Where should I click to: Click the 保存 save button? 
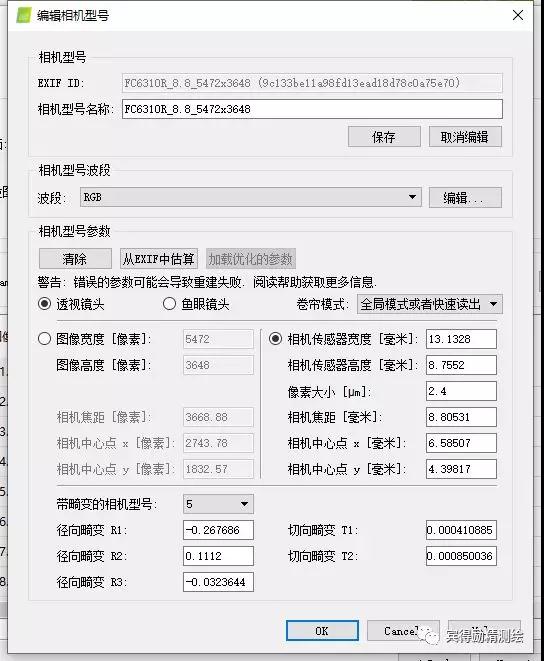click(x=384, y=137)
